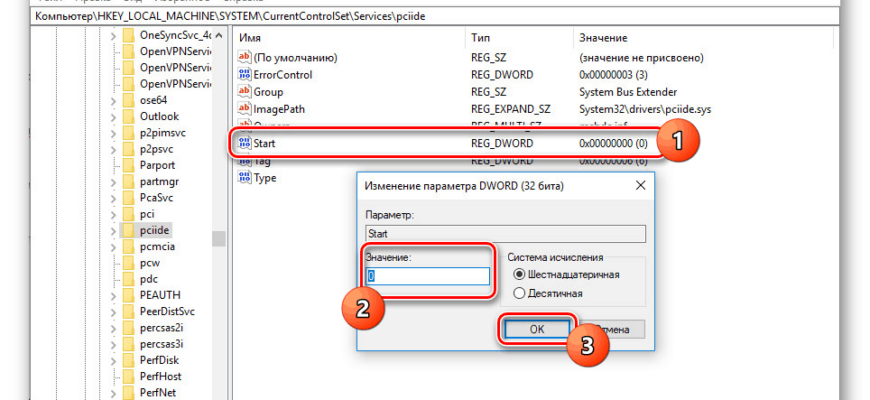Click the pcw folder icon

click(129, 262)
